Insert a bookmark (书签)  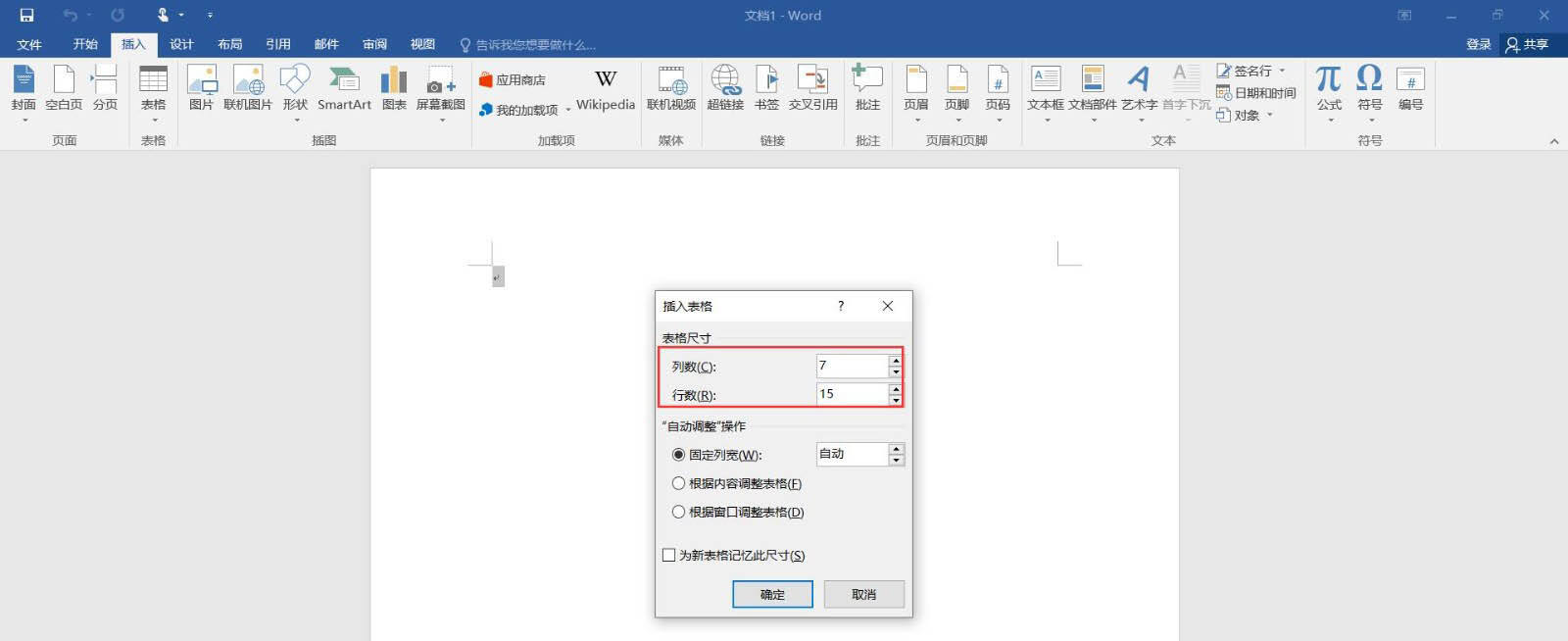click(766, 89)
